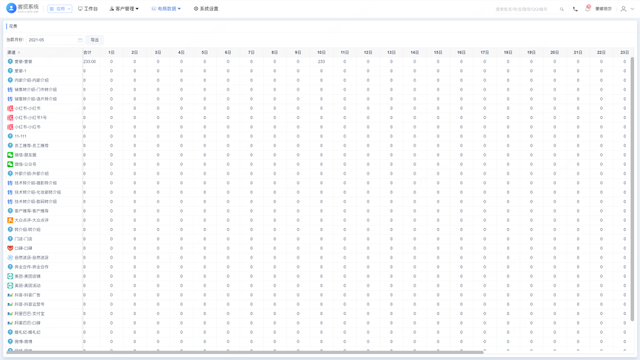Open the 工作台 menu item
Screen dimensions: 640x360
click(x=88, y=9)
